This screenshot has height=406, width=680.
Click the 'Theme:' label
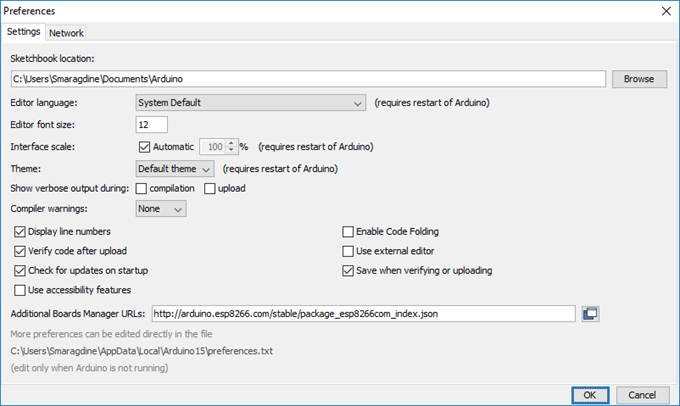click(x=26, y=169)
